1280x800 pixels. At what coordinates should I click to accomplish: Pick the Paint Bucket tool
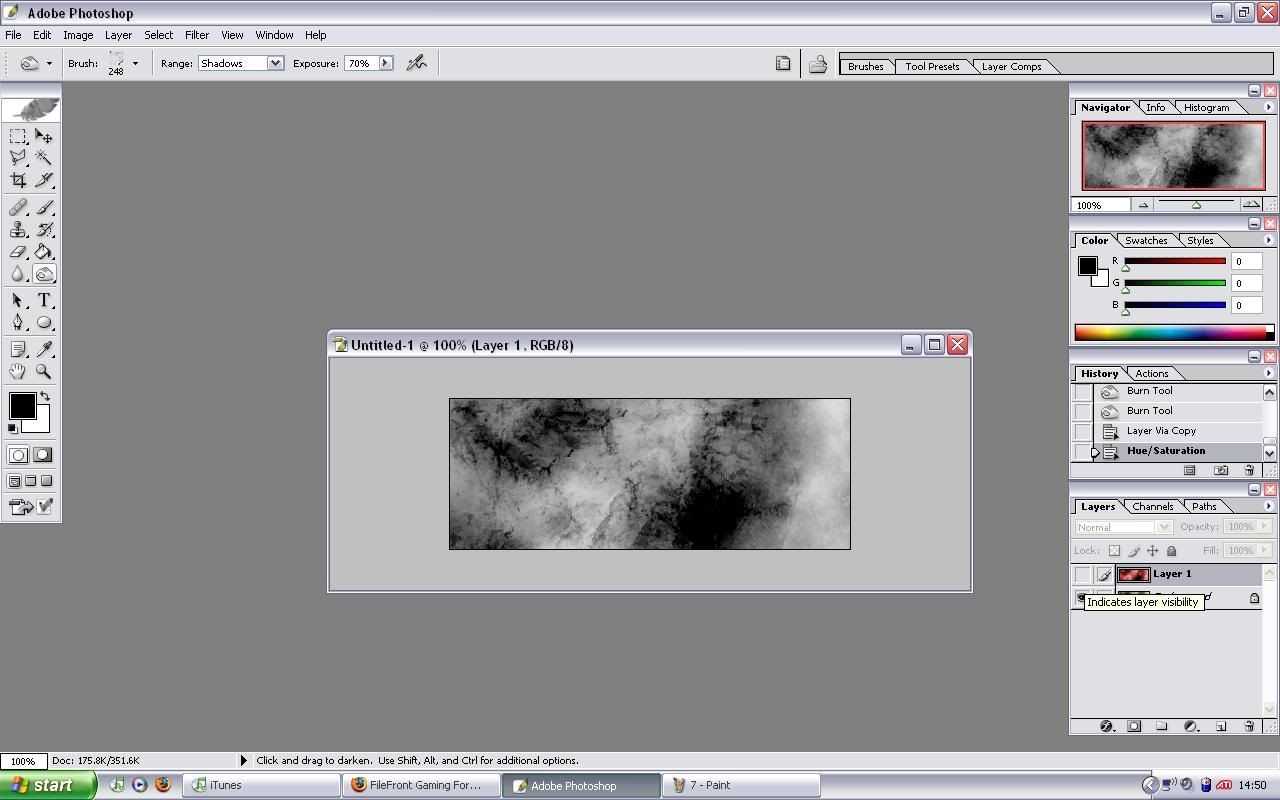pos(44,252)
